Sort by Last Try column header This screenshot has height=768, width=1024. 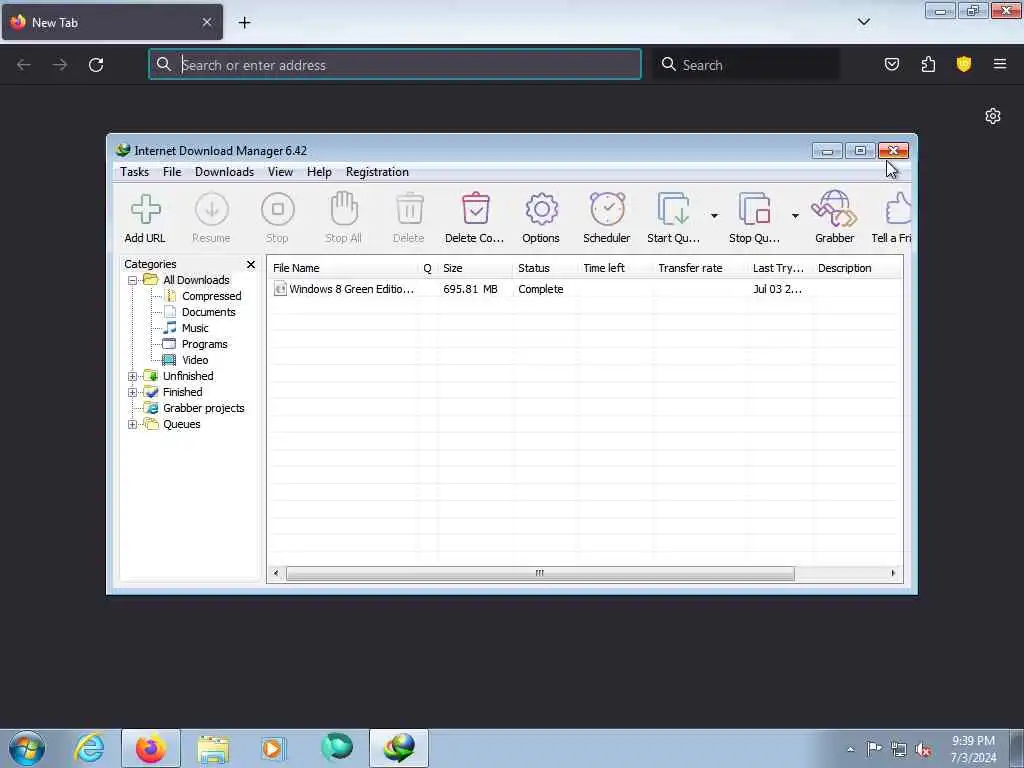(780, 268)
